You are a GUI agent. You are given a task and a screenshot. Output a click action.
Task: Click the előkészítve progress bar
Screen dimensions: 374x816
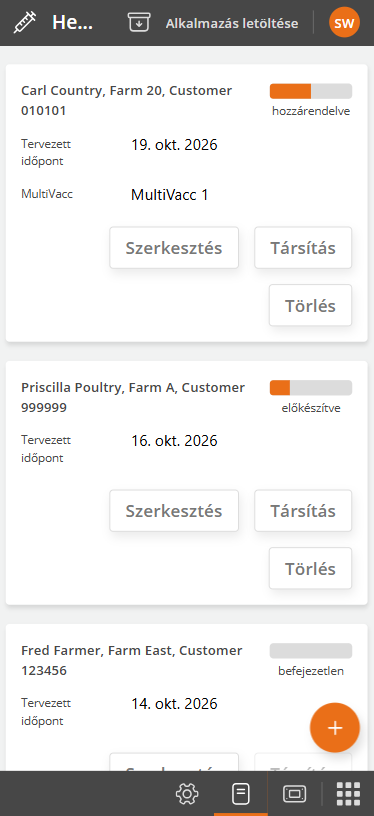(311, 388)
